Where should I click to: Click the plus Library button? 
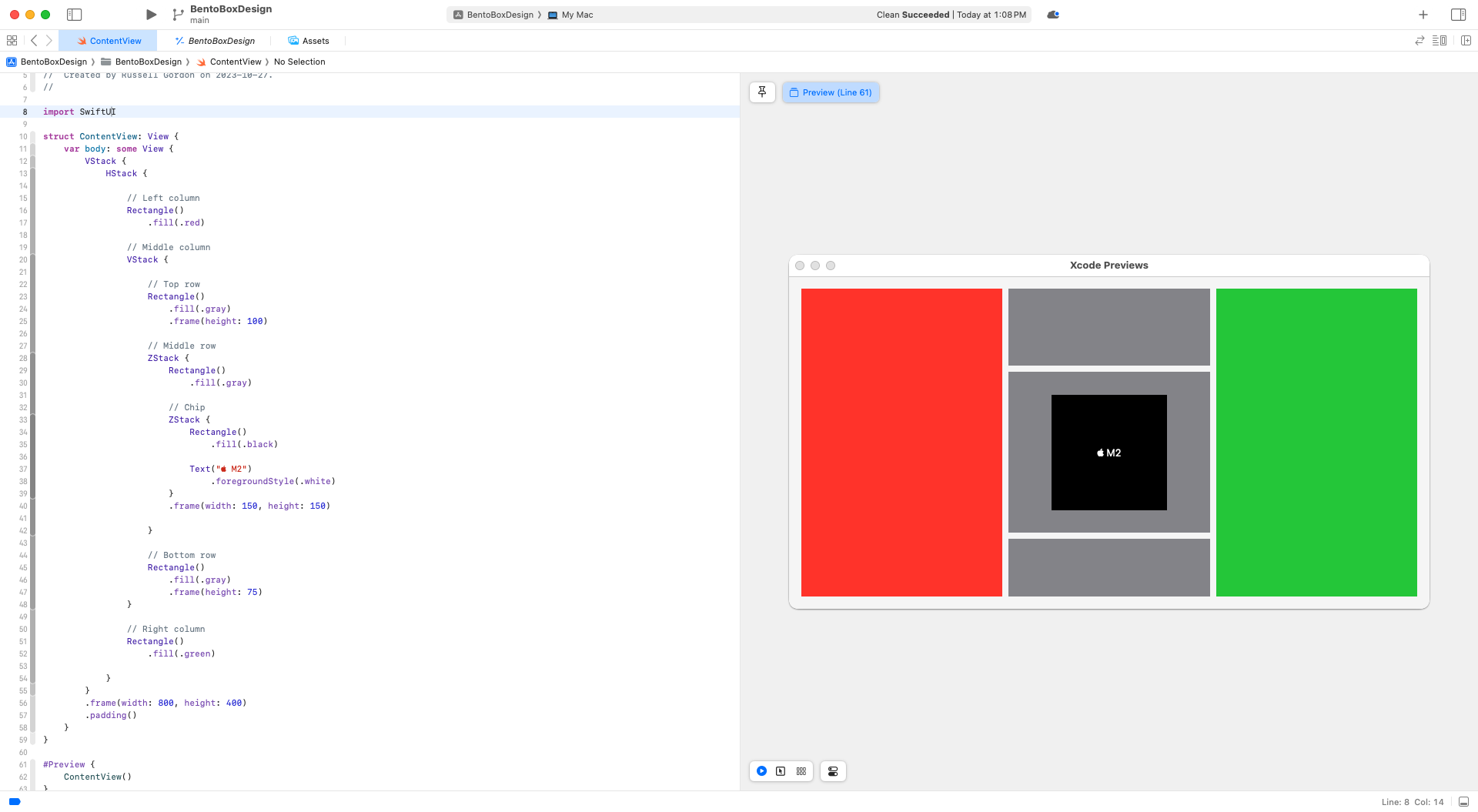[1423, 15]
